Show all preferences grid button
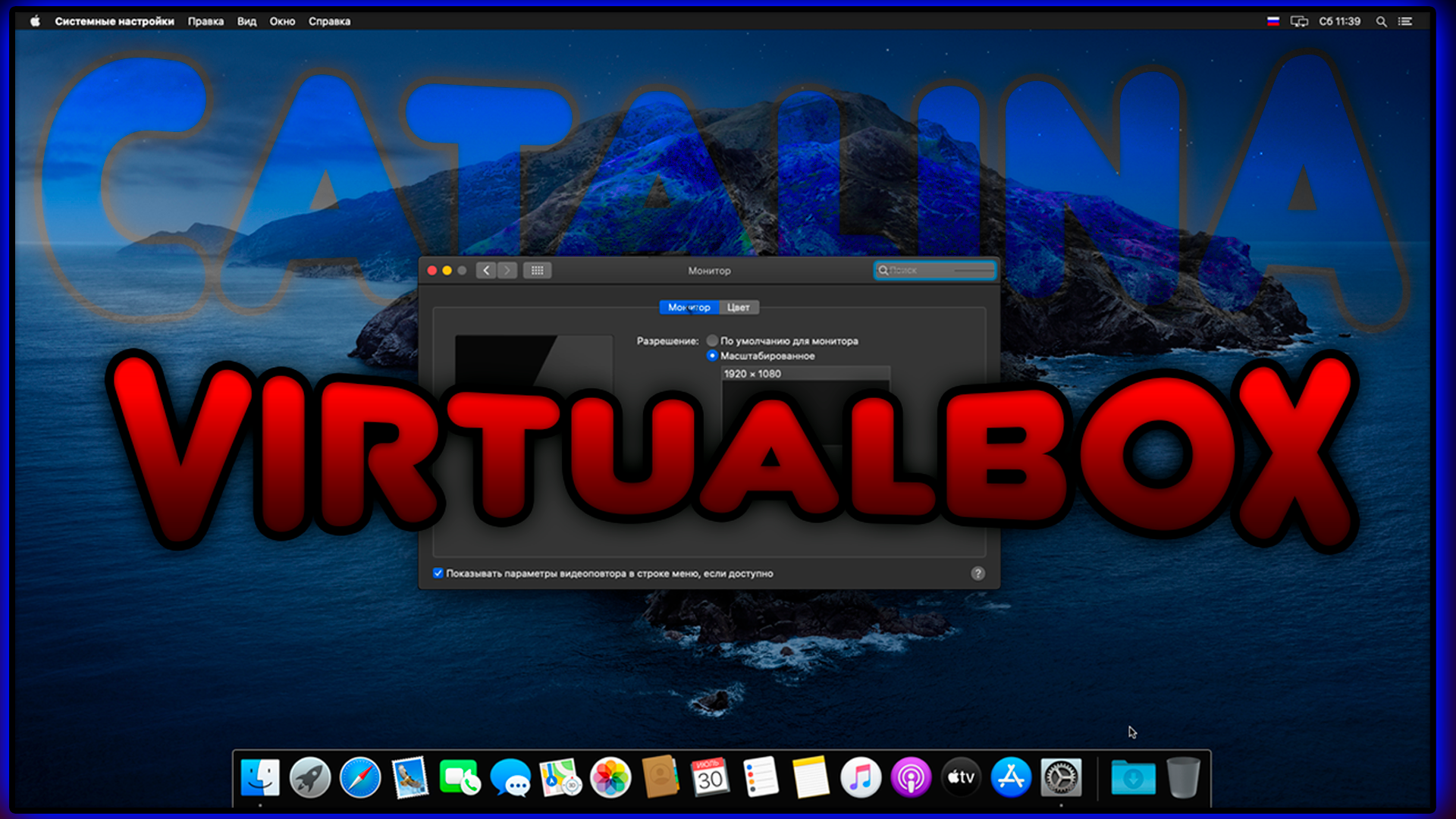Screen dimensions: 1456x819 537,270
